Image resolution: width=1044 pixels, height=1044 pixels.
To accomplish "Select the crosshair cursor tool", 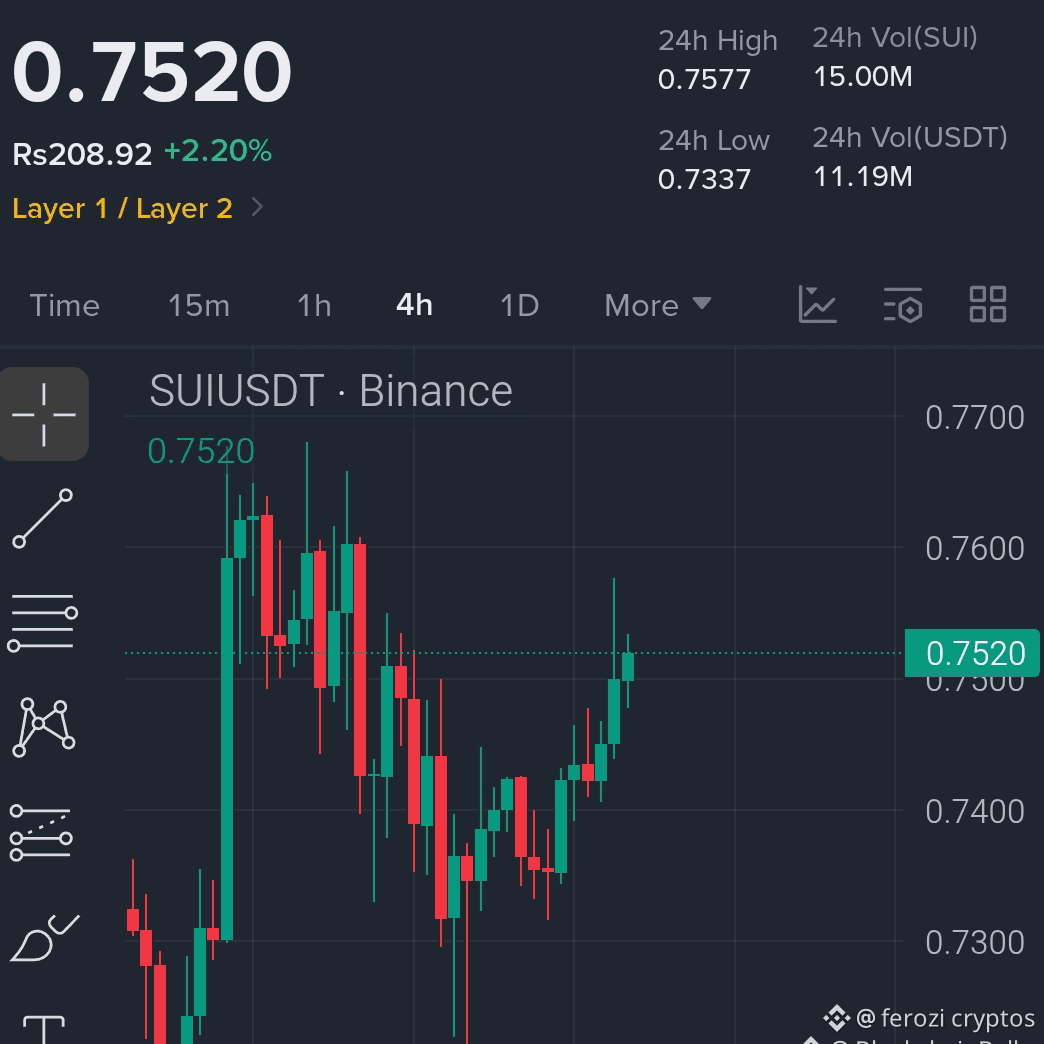I will (x=44, y=414).
